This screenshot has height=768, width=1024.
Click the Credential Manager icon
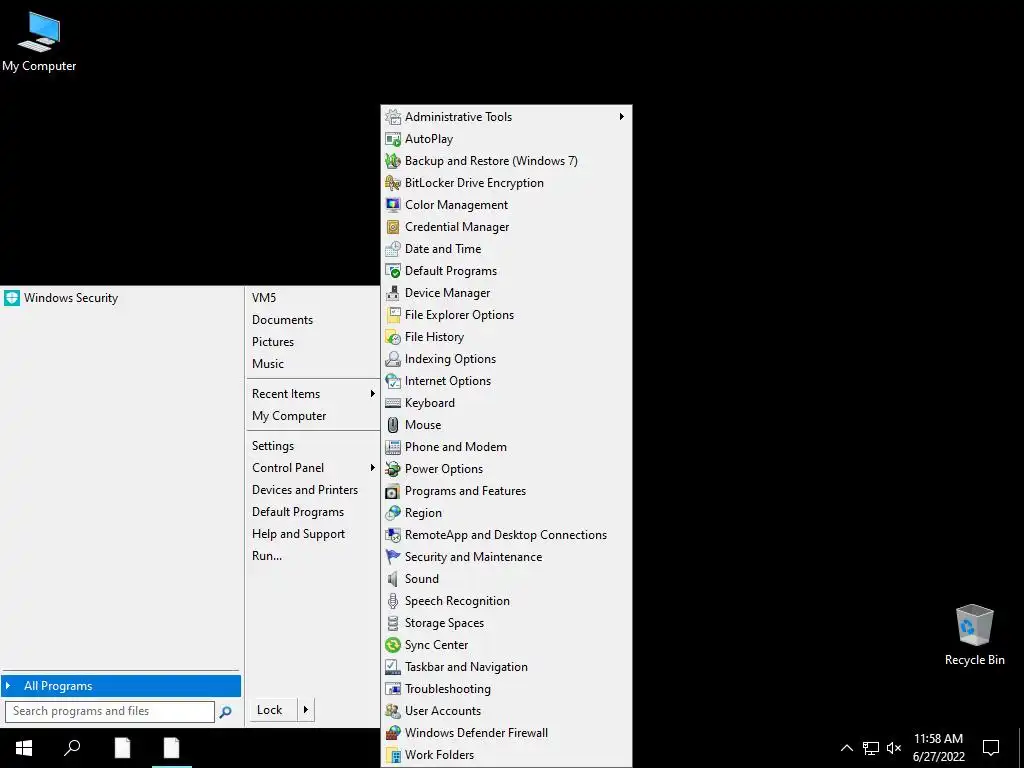coord(392,227)
